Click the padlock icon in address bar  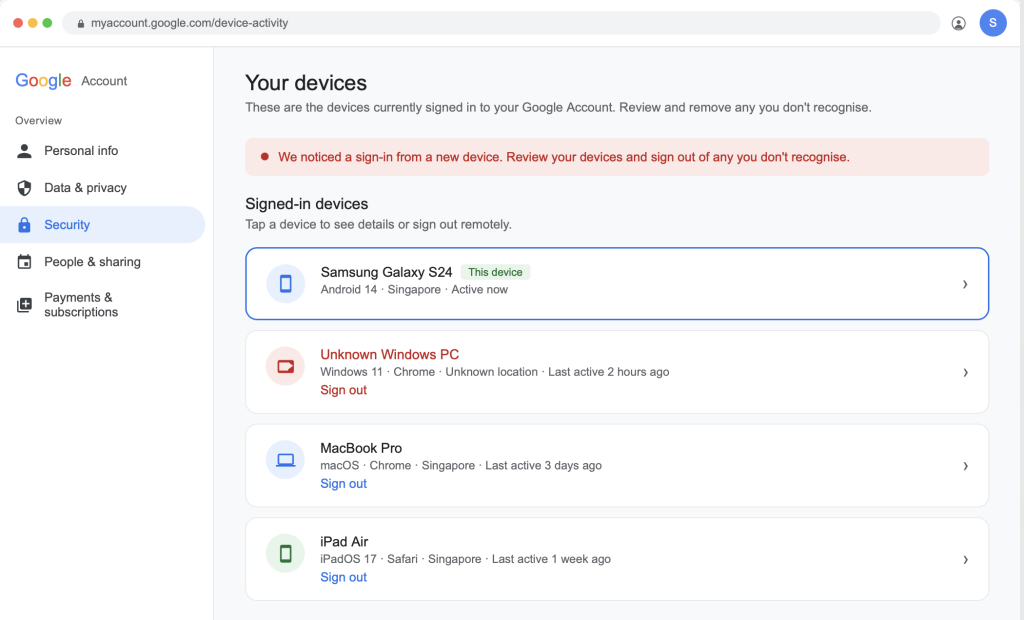point(81,24)
